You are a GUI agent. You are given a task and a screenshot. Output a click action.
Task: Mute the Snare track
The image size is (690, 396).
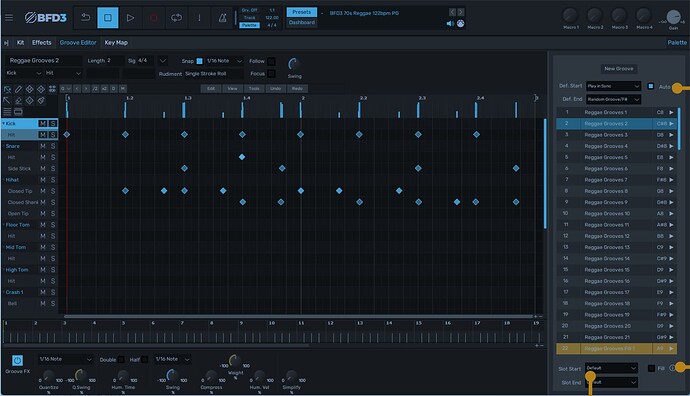(x=43, y=146)
